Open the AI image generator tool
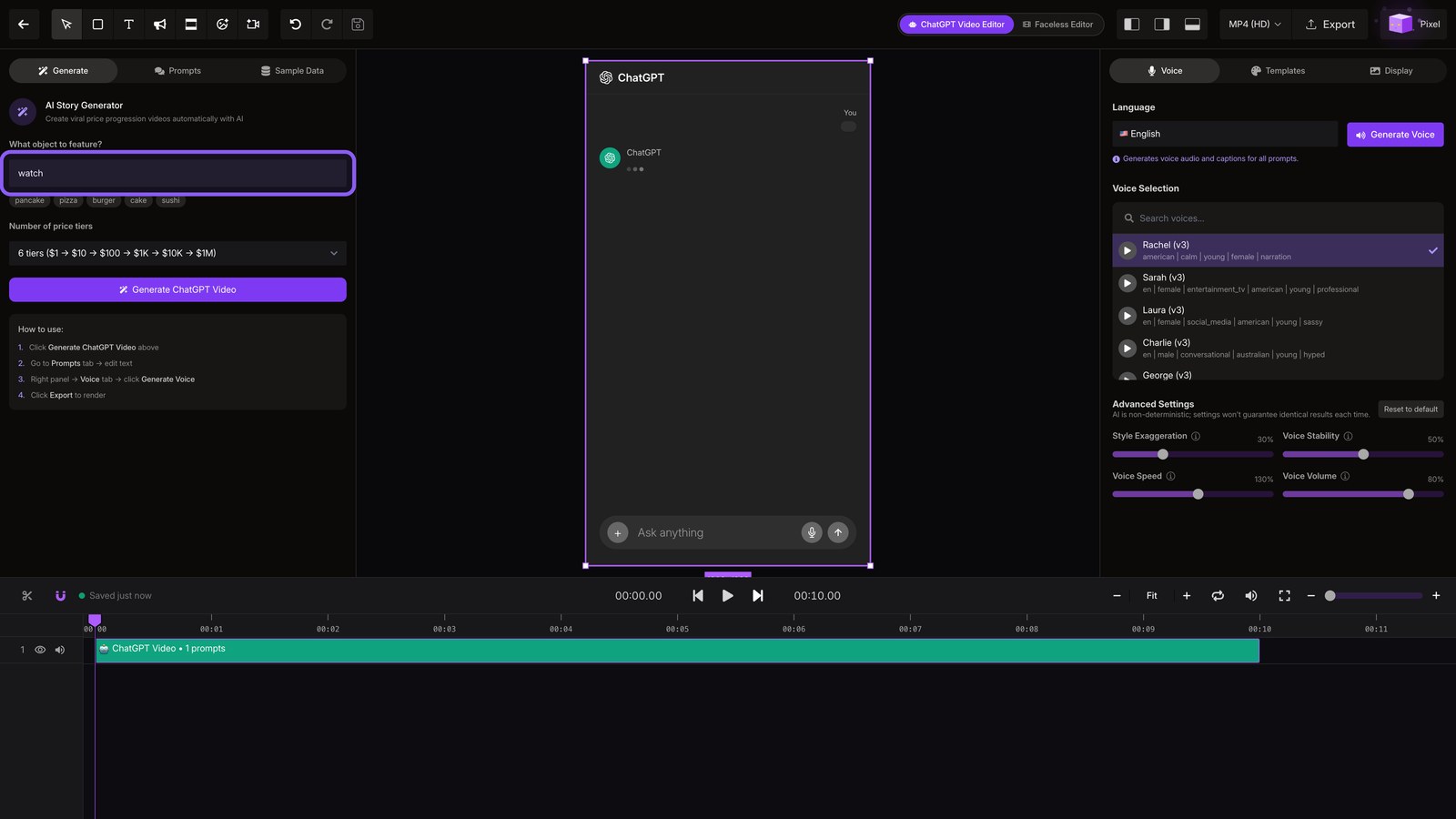The width and height of the screenshot is (1456, 819). coord(222,25)
